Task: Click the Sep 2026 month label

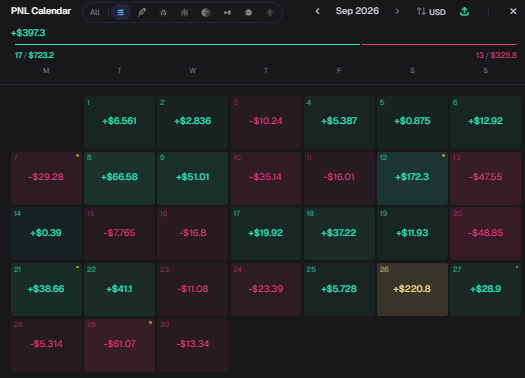Action: pyautogui.click(x=357, y=11)
